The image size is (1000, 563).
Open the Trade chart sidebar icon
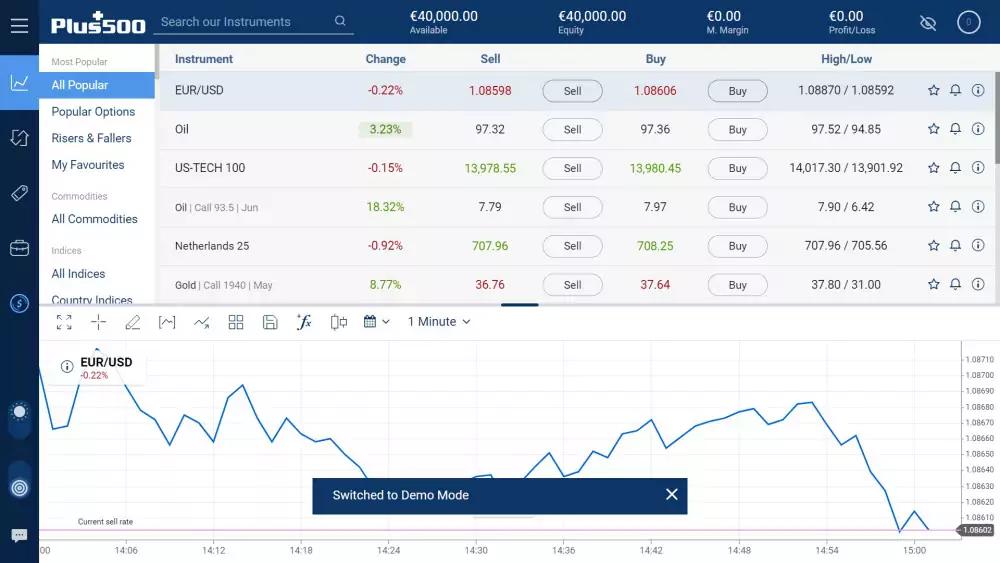click(19, 82)
